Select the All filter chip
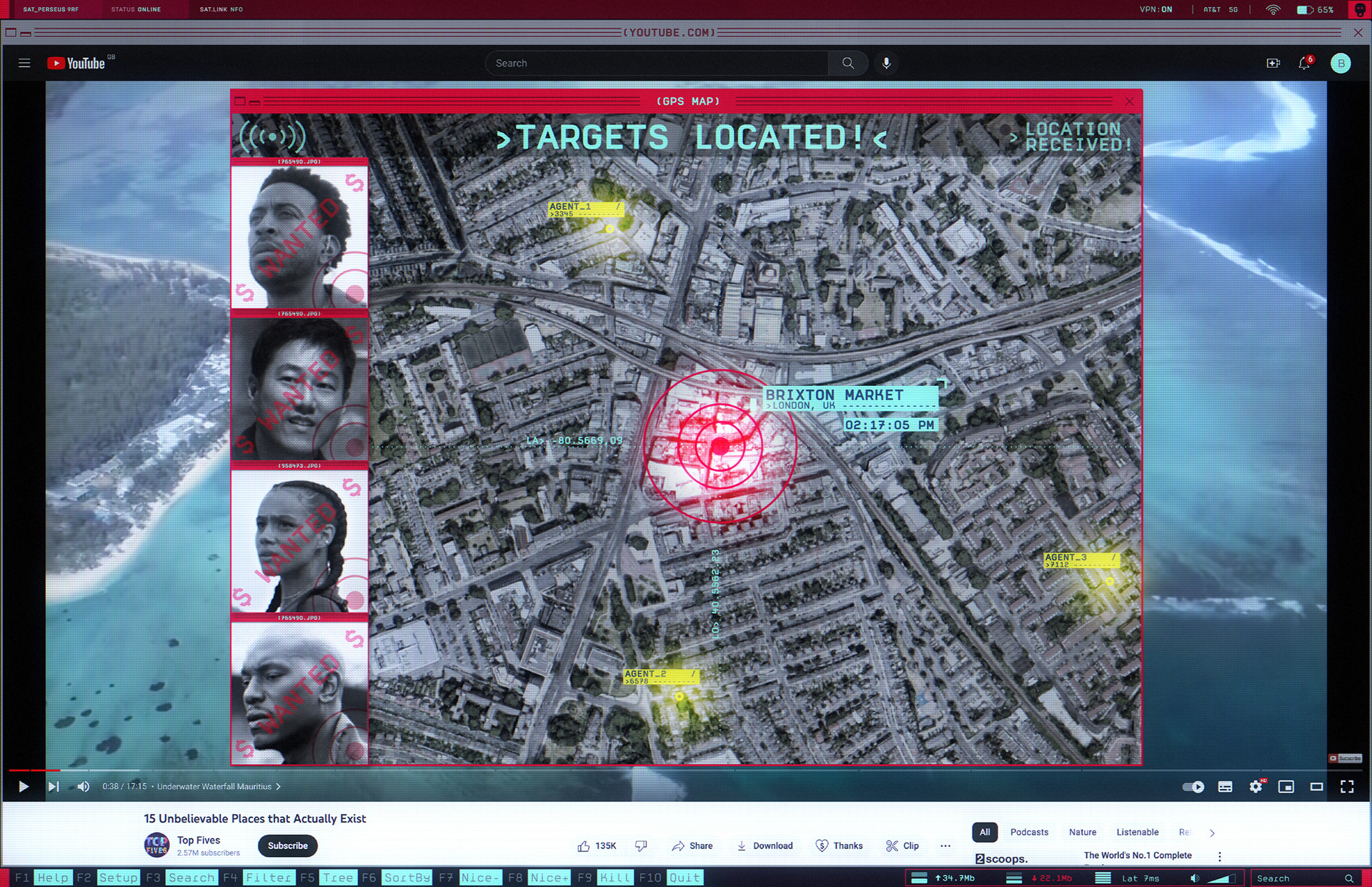This screenshot has width=1372, height=887. pos(985,832)
